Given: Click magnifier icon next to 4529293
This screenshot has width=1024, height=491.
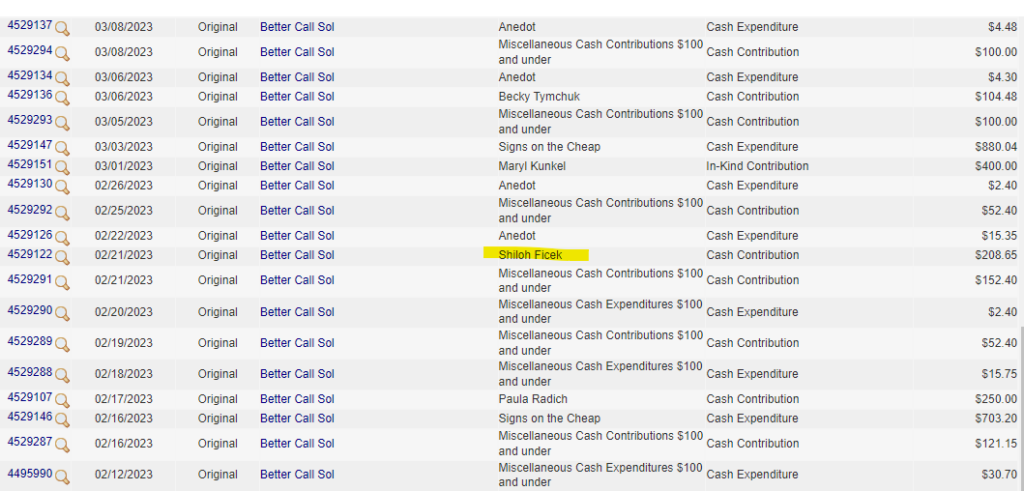Looking at the screenshot, I should [x=63, y=123].
